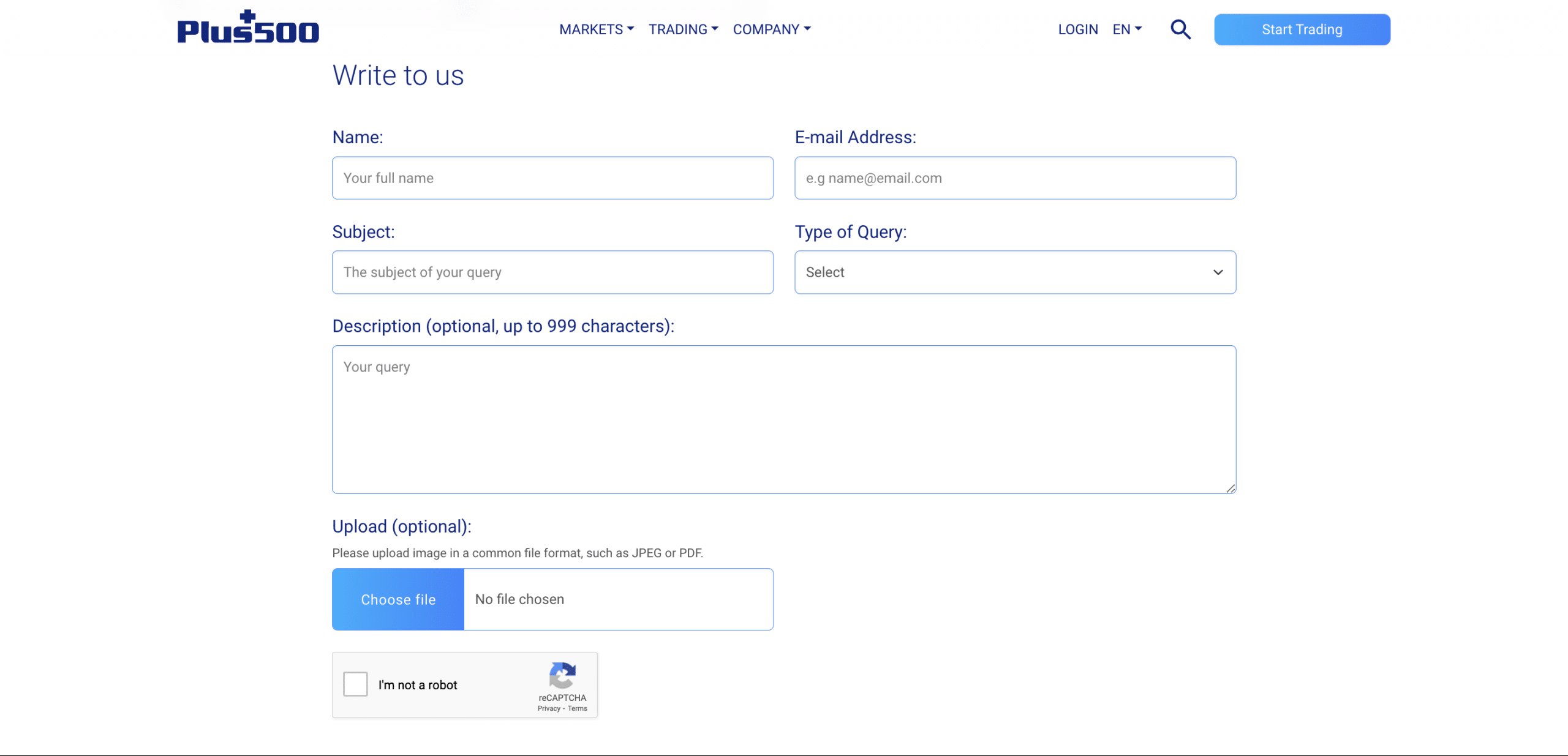Image resolution: width=1568 pixels, height=756 pixels.
Task: Open the MARKETS menu
Action: [596, 29]
